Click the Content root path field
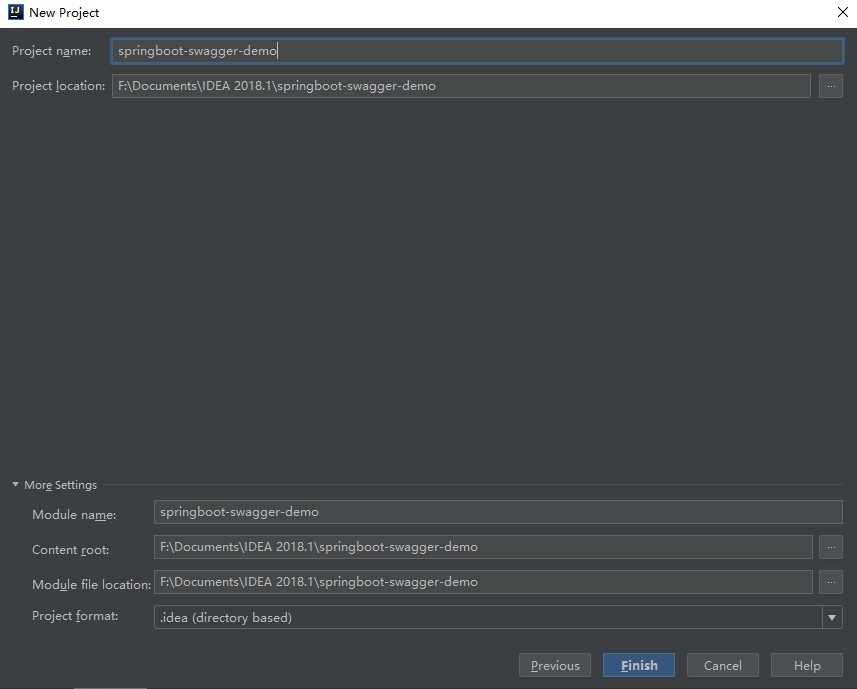Image resolution: width=857 pixels, height=689 pixels. 483,547
